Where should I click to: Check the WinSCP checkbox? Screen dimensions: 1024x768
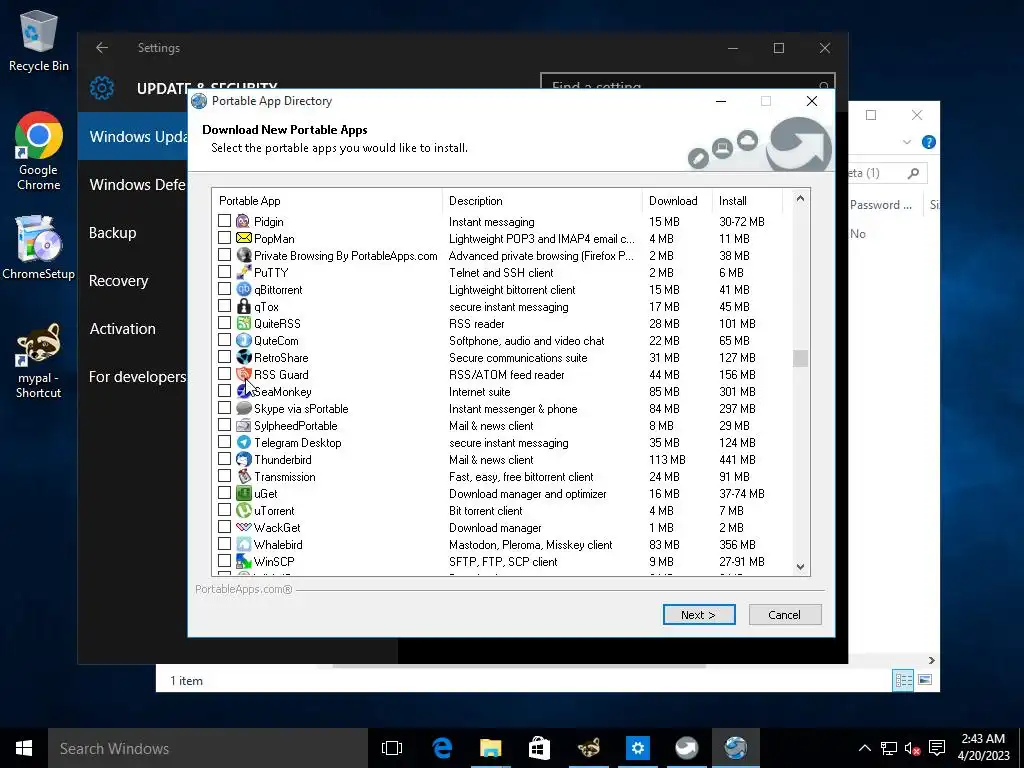224,560
